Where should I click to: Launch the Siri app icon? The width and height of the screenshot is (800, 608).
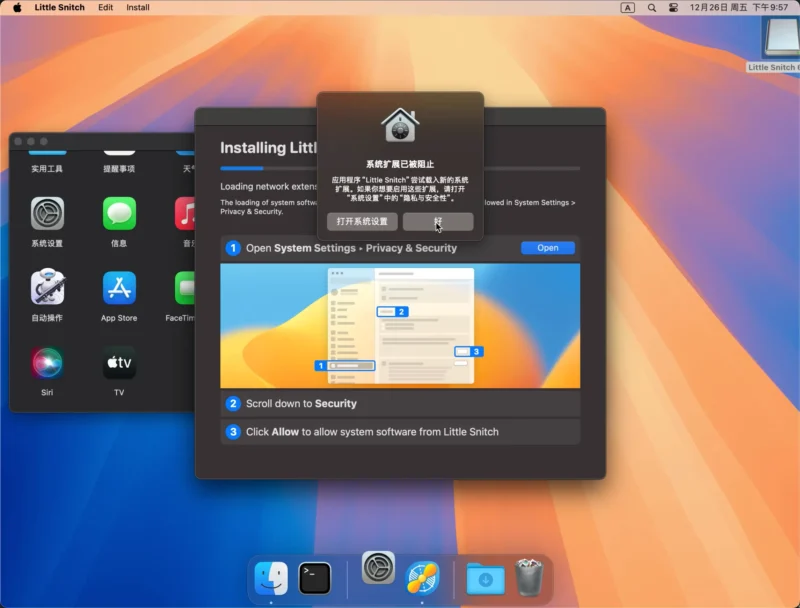tap(47, 362)
